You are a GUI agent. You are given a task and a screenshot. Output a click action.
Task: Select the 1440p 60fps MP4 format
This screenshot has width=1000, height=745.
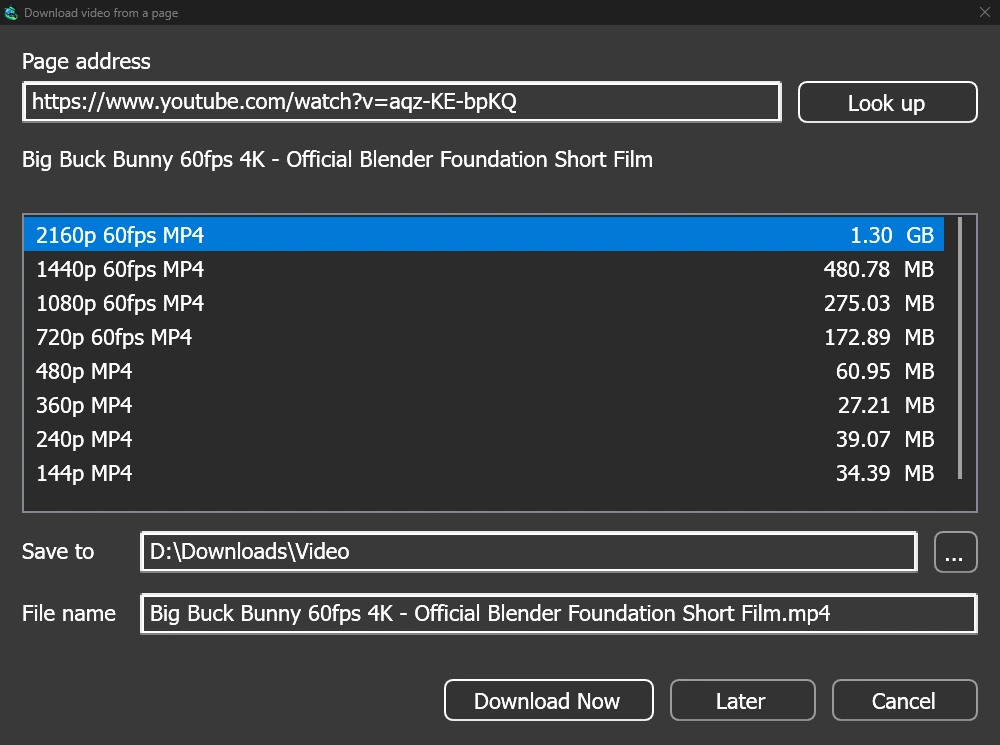pyautogui.click(x=483, y=269)
